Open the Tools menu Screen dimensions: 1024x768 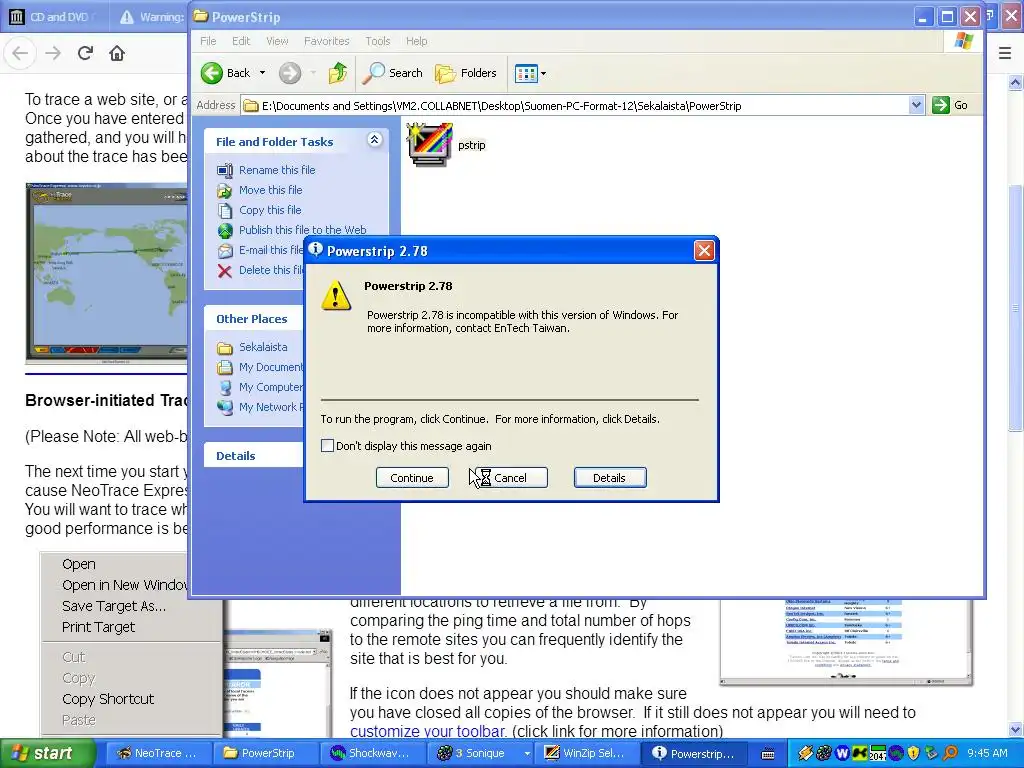(377, 41)
